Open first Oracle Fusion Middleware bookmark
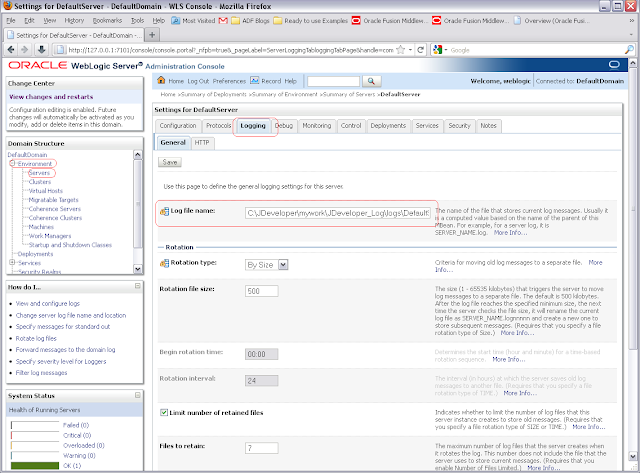Screen dimensions: 640x473 (390, 20)
